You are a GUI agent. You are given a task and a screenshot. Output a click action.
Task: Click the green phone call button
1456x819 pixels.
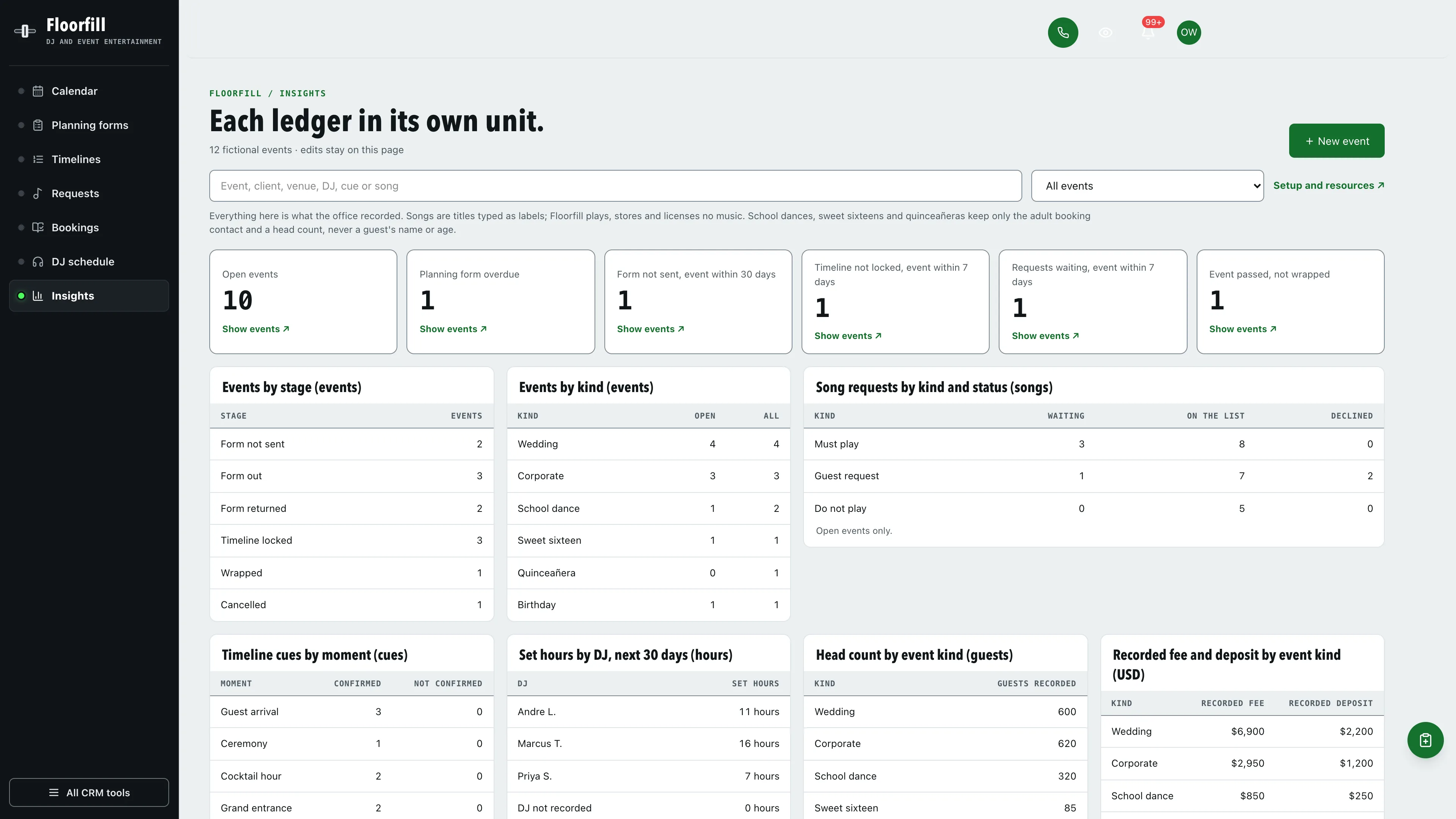pyautogui.click(x=1062, y=32)
